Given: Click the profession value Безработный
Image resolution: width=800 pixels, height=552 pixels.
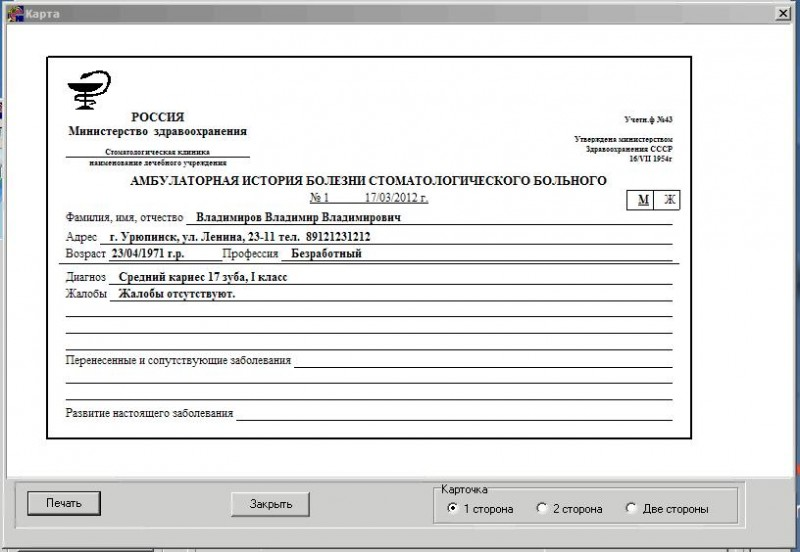Looking at the screenshot, I should coord(320,254).
